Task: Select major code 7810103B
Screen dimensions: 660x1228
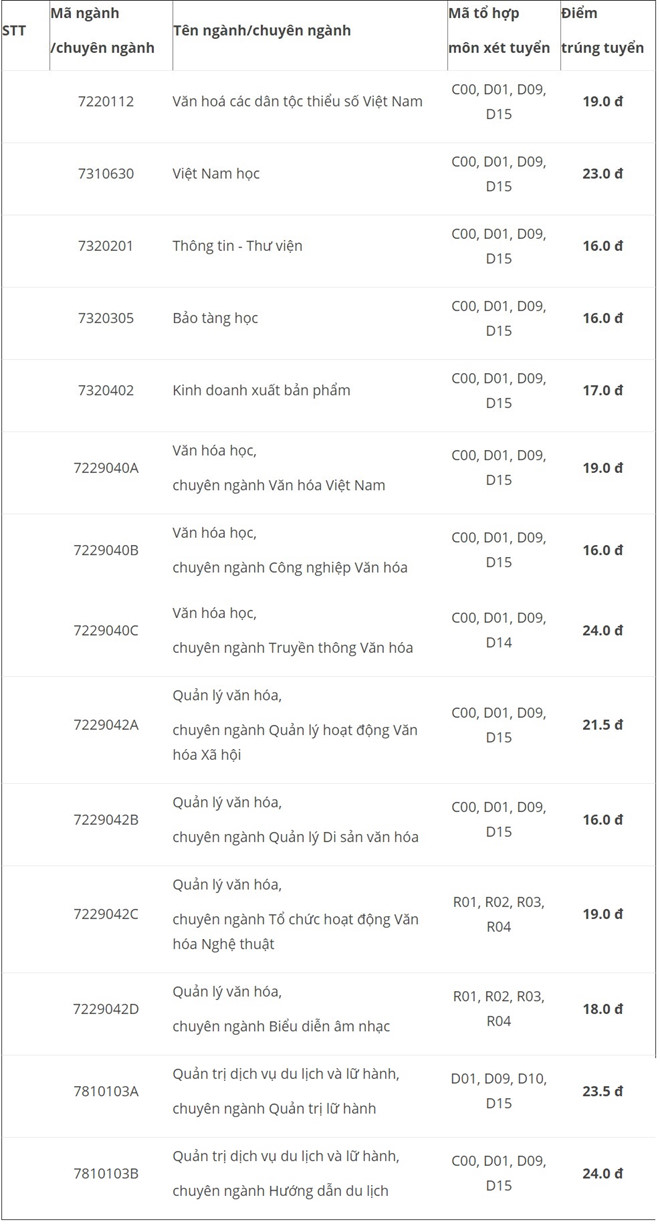Action: (x=106, y=1173)
